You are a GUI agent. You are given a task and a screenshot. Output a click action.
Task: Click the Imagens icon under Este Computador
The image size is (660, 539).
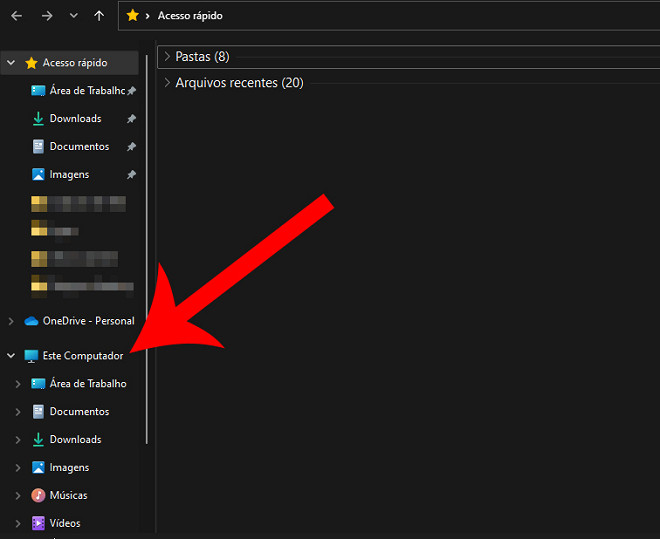point(38,467)
